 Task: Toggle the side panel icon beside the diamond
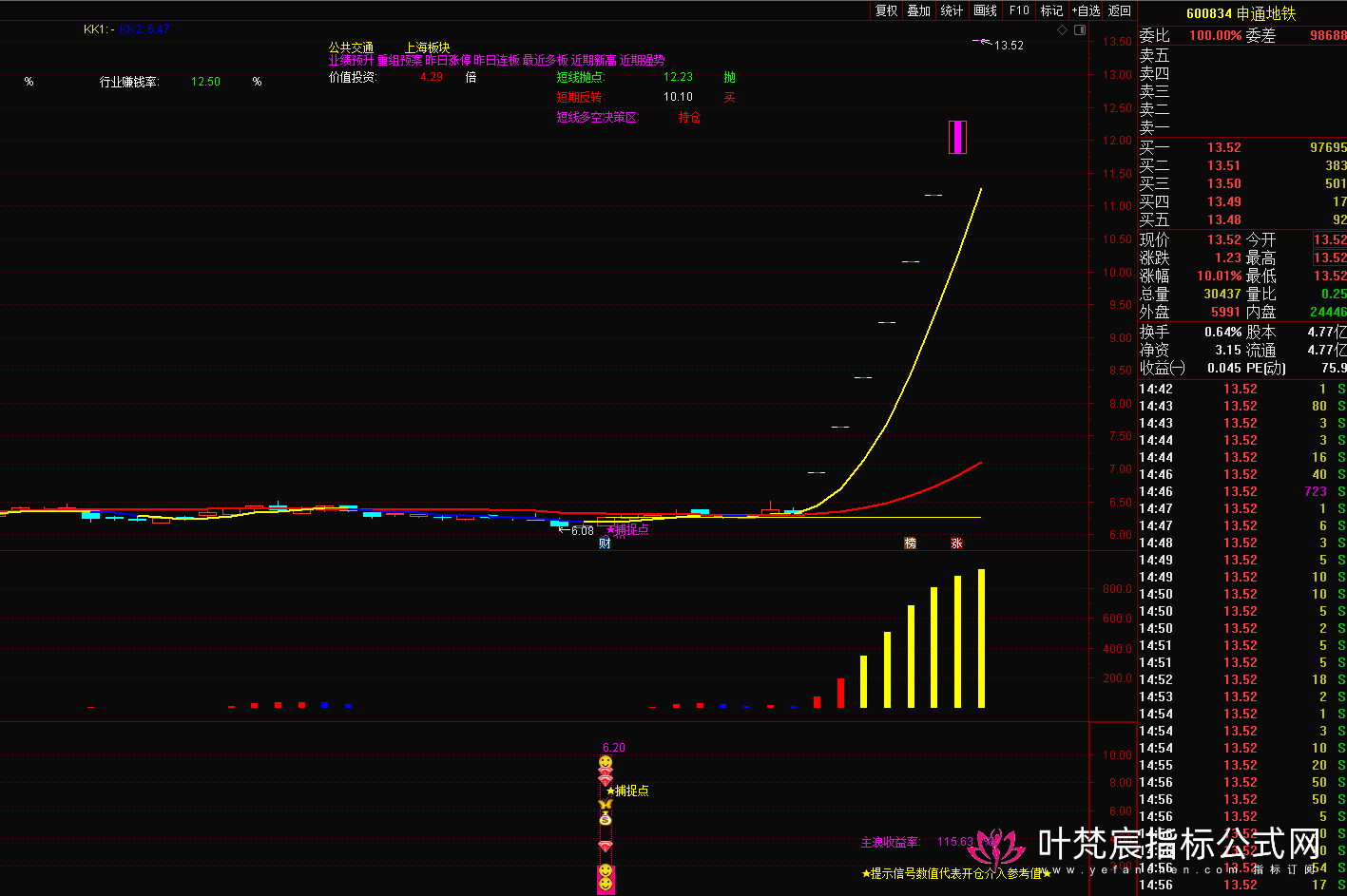tap(1080, 30)
